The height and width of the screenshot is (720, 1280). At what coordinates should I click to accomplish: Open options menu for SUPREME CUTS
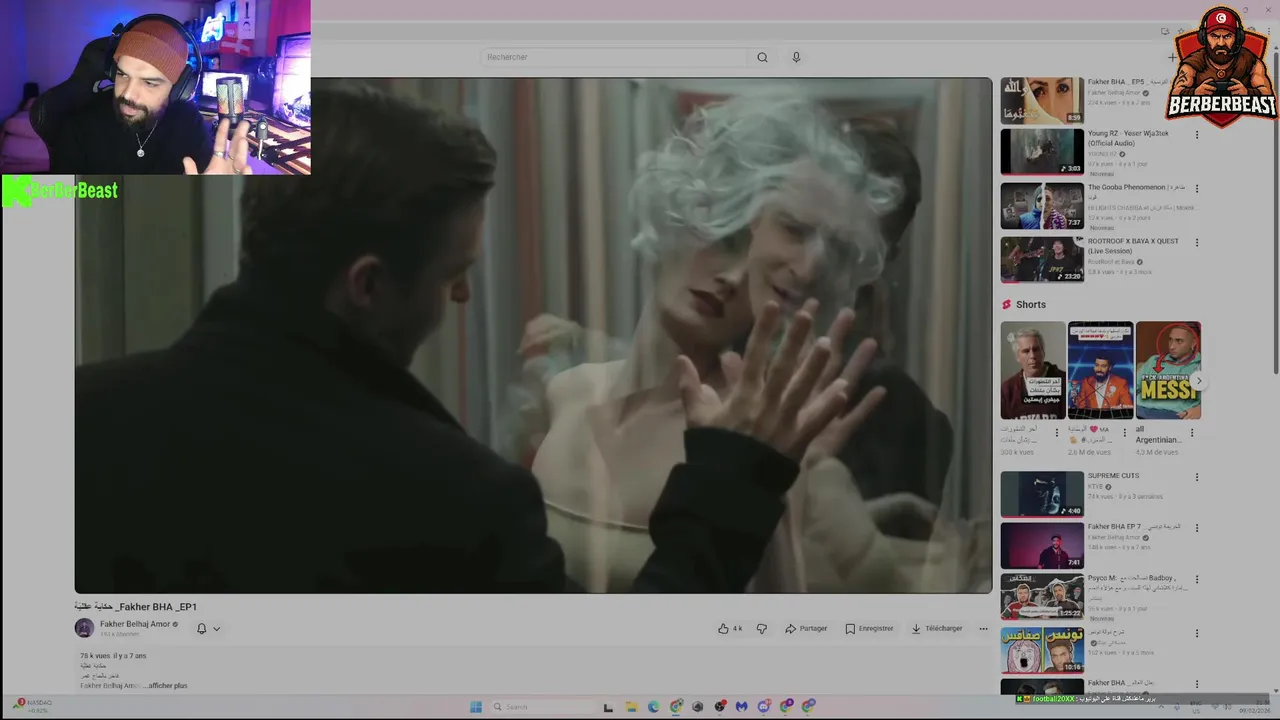coord(1196,477)
